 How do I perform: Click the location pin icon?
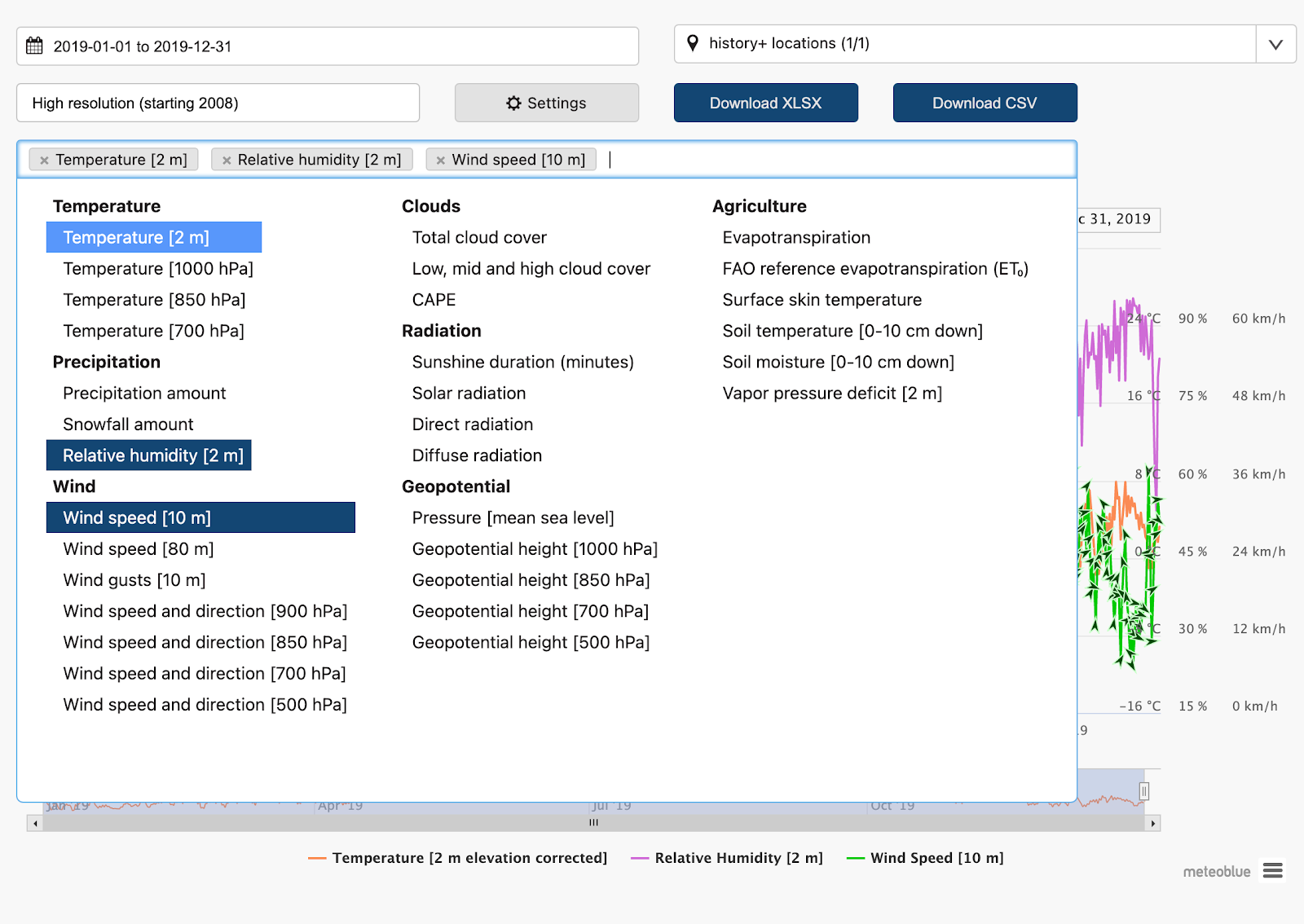coord(693,43)
